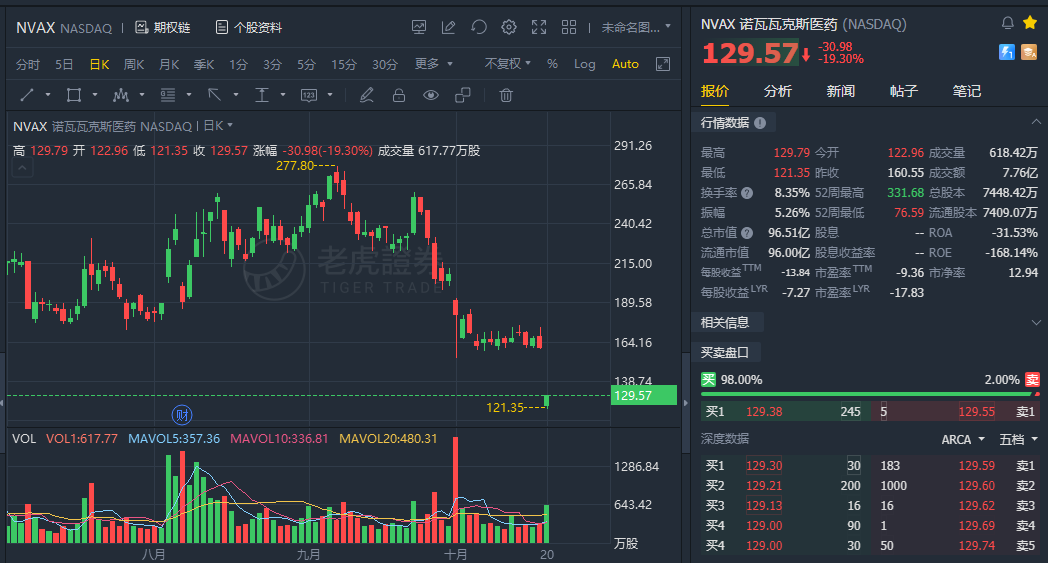The width and height of the screenshot is (1048, 563).
Task: Delete drawings with the trash icon
Action: point(506,95)
